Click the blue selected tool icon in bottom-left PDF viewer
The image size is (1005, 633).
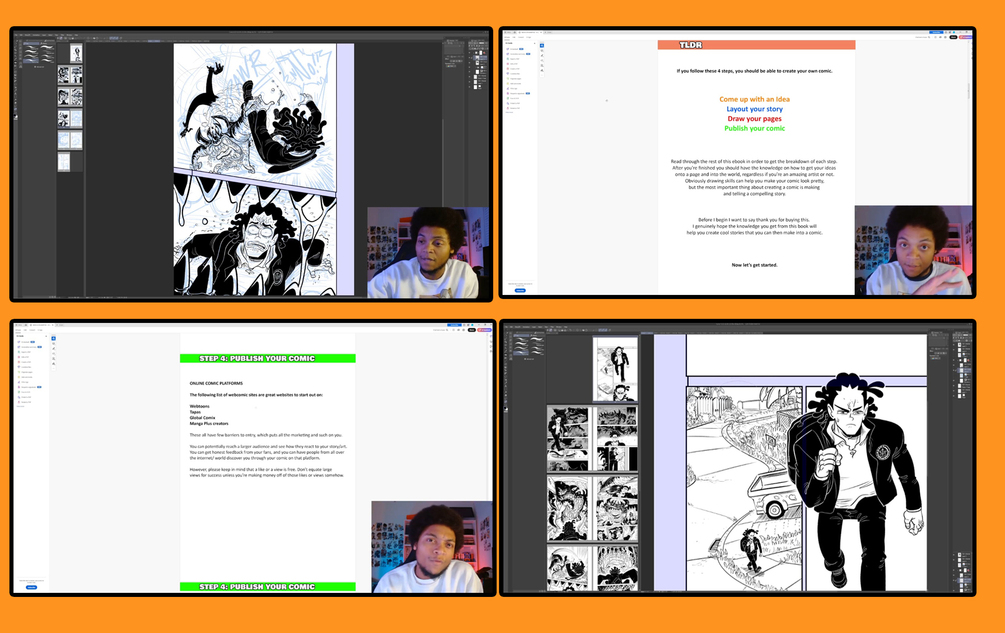pos(53,338)
